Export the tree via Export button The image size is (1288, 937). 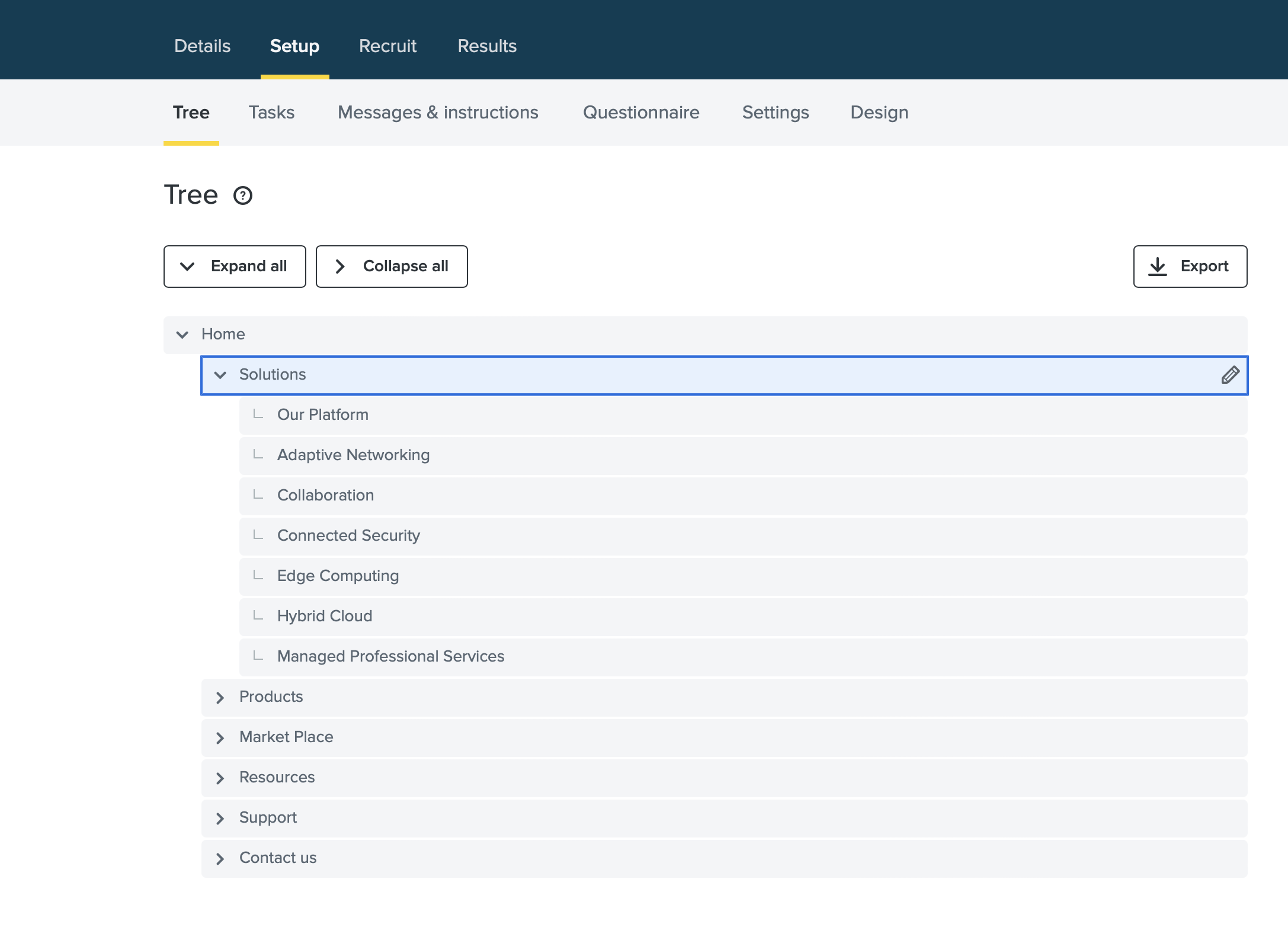[x=1190, y=267]
